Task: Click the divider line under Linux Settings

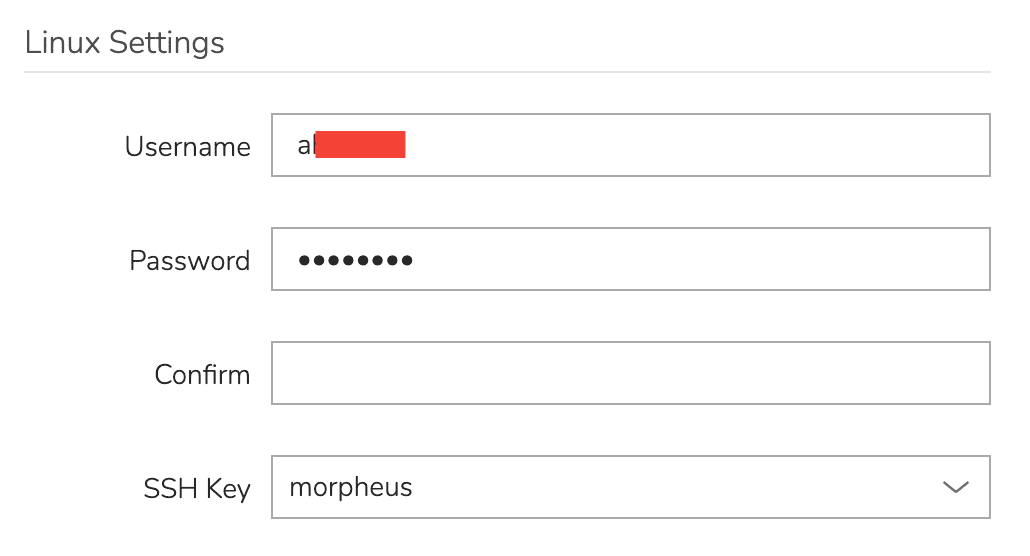Action: (x=507, y=72)
